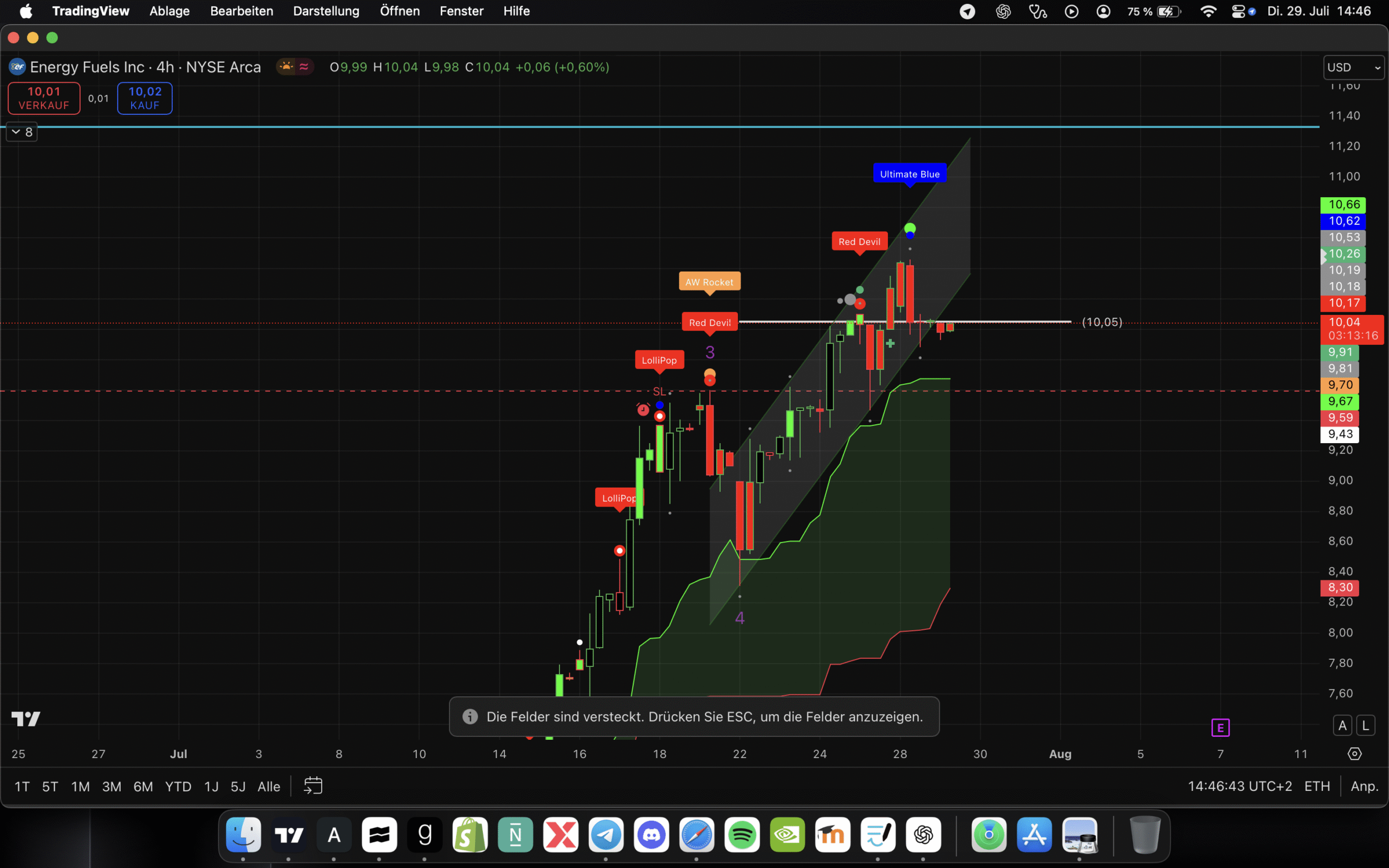
Task: Click the blue KAUF 10,02 button
Action: (x=144, y=98)
